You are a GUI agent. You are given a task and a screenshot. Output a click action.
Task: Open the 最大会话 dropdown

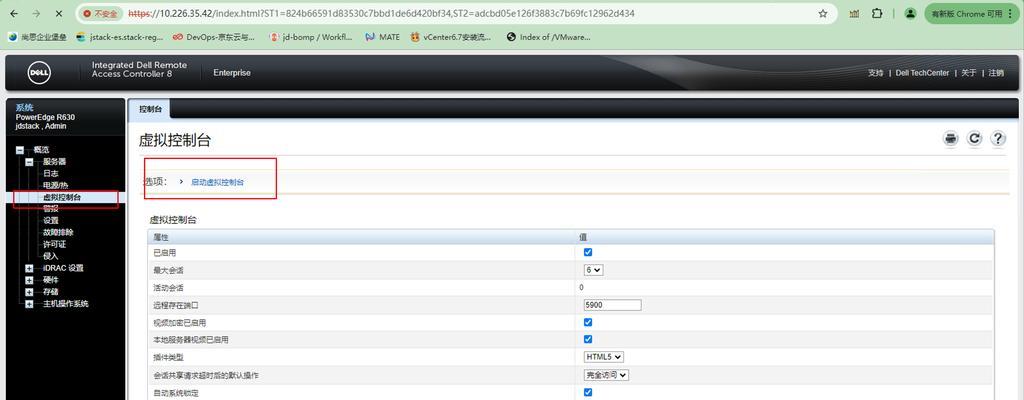(594, 269)
